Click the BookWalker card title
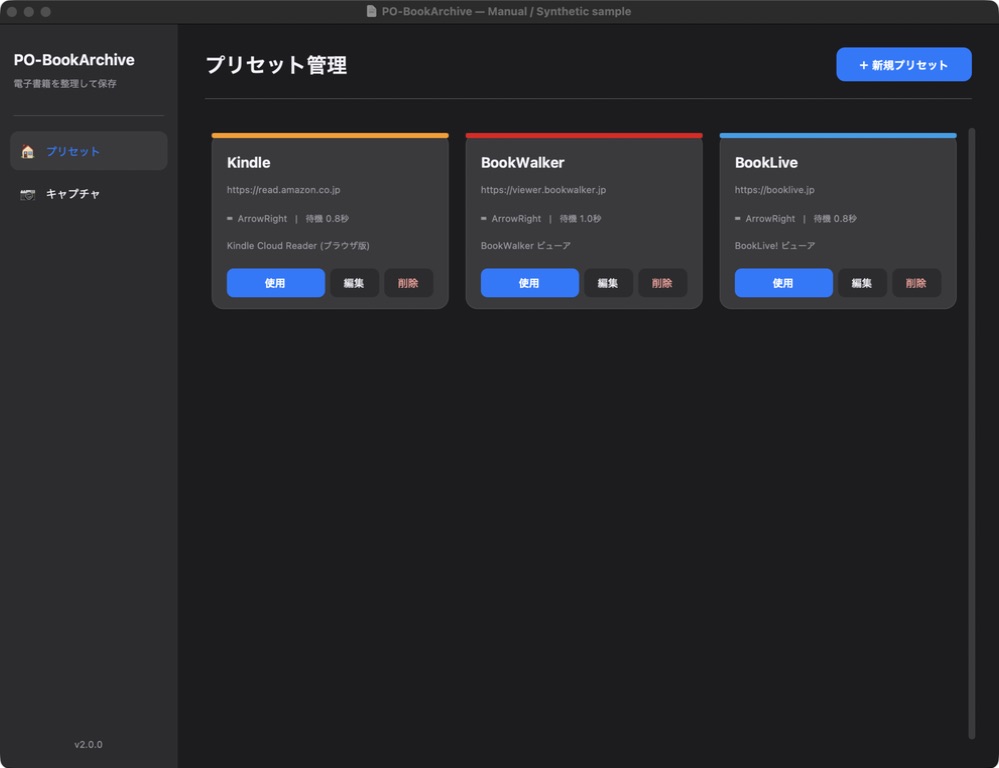The width and height of the screenshot is (999, 768). pos(522,163)
